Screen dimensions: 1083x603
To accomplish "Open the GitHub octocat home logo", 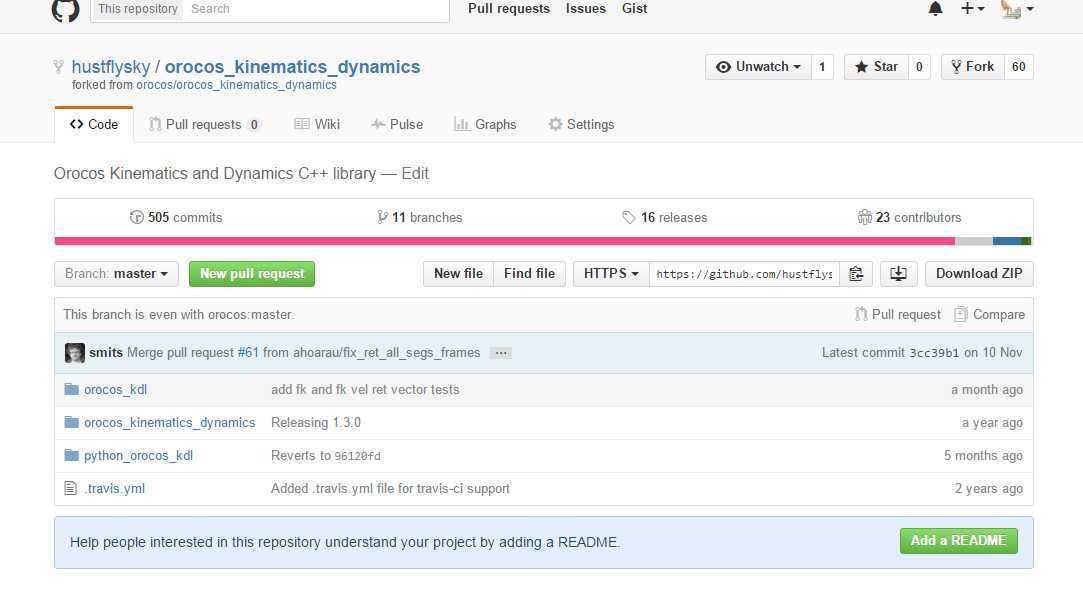I will (66, 9).
